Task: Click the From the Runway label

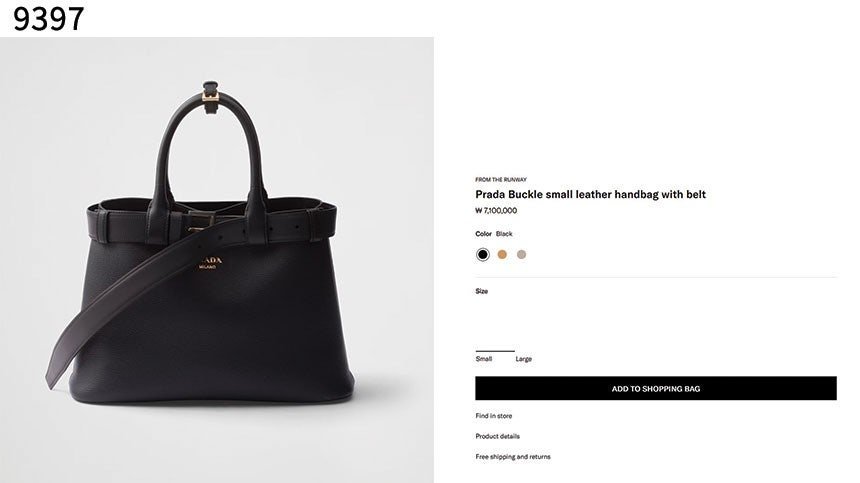Action: (501, 179)
